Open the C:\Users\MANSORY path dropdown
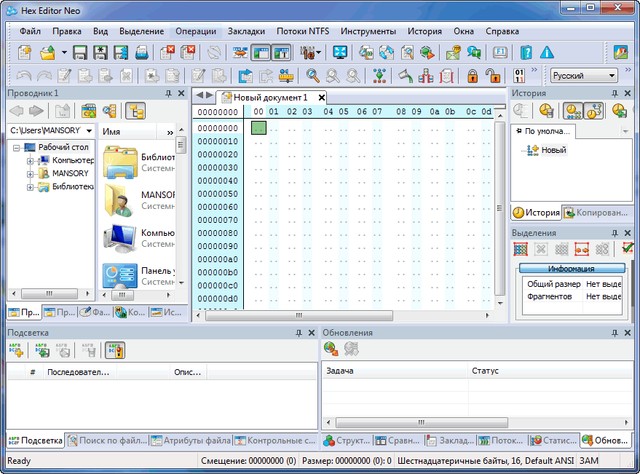The height and width of the screenshot is (474, 640). pyautogui.click(x=89, y=131)
